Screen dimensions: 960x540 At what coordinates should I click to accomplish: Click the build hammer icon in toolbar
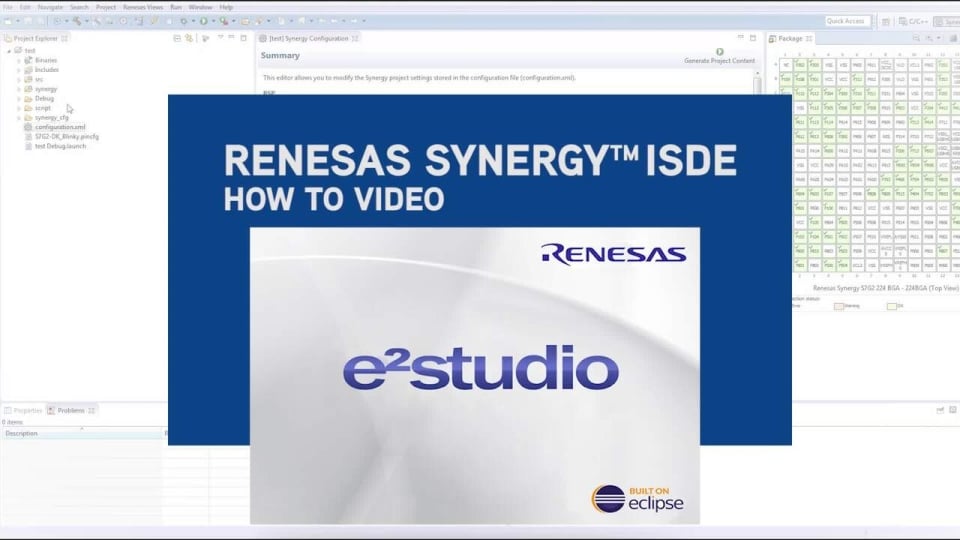78,21
